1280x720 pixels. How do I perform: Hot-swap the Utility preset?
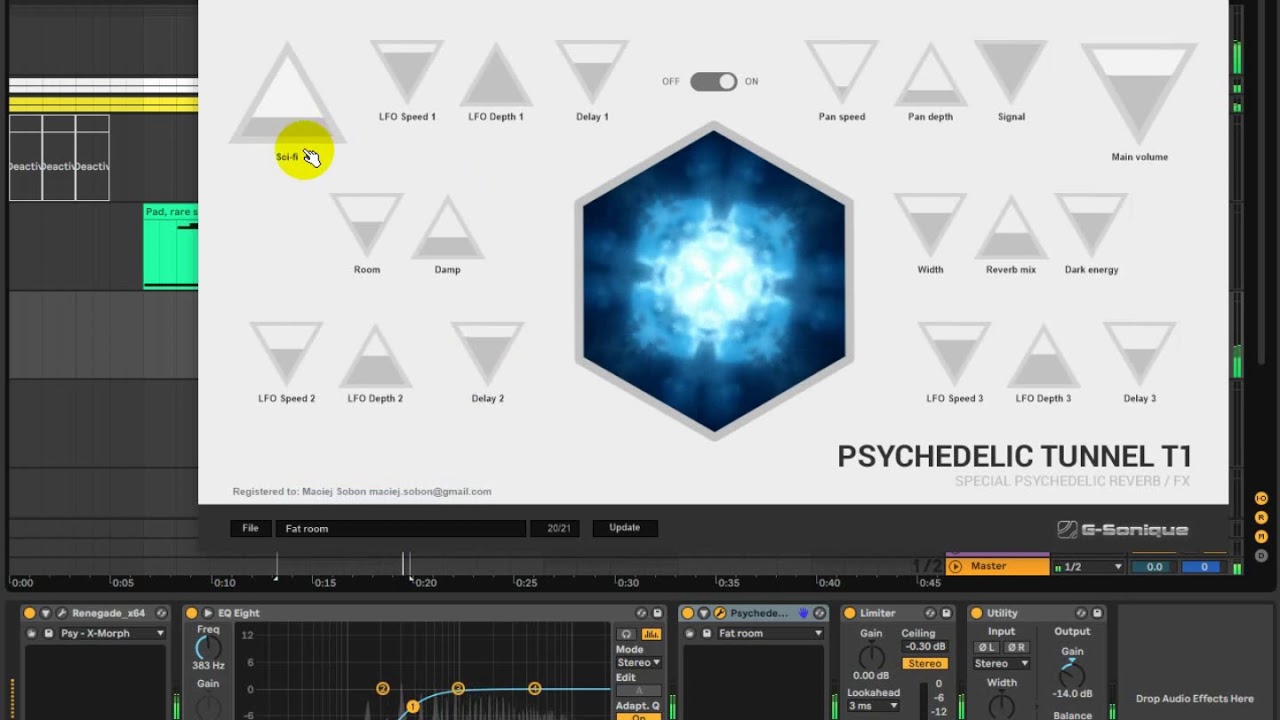pyautogui.click(x=1081, y=613)
